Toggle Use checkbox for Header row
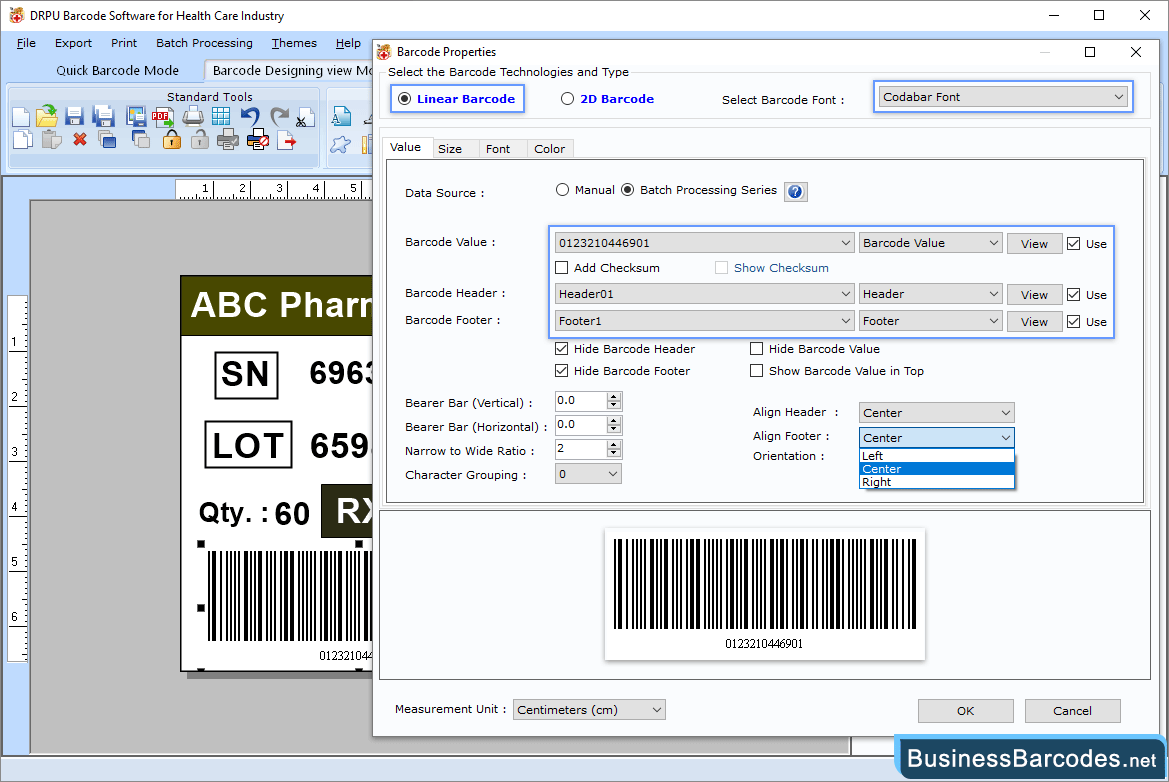 pyautogui.click(x=1074, y=295)
